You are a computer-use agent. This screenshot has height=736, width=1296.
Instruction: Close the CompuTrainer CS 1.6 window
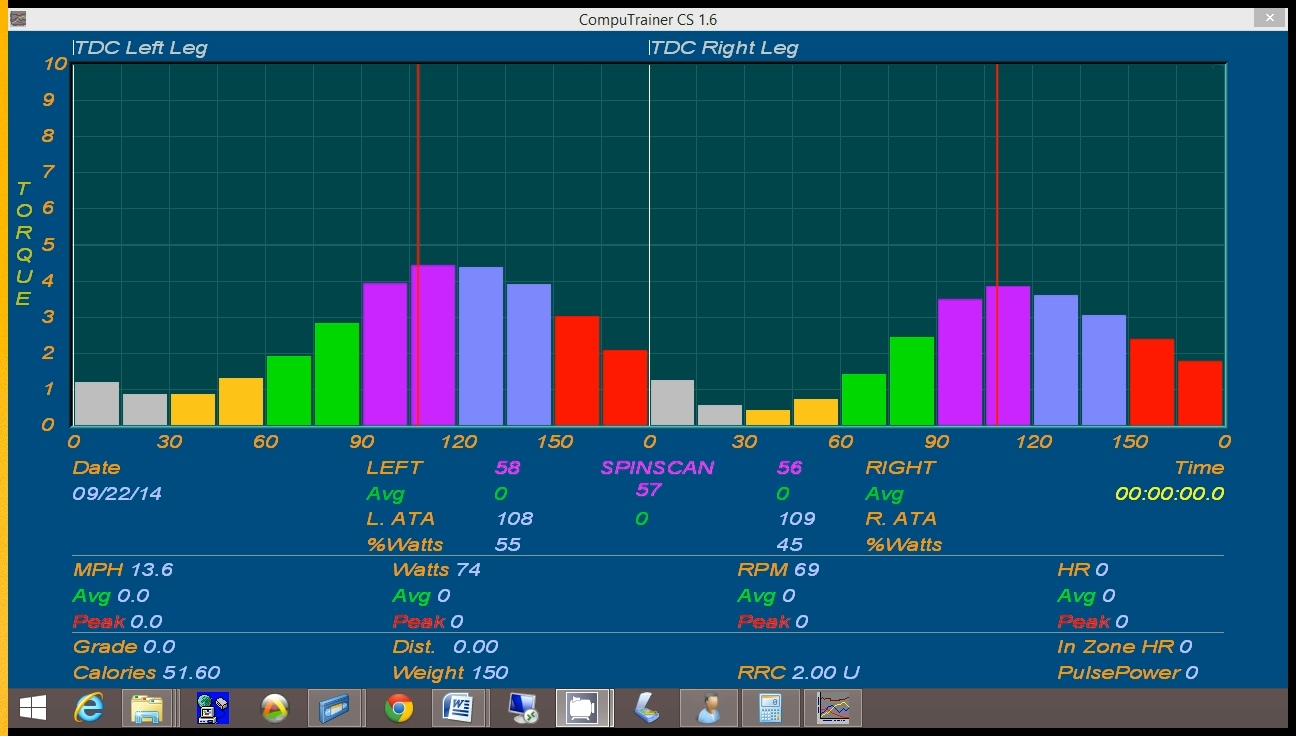click(1269, 18)
